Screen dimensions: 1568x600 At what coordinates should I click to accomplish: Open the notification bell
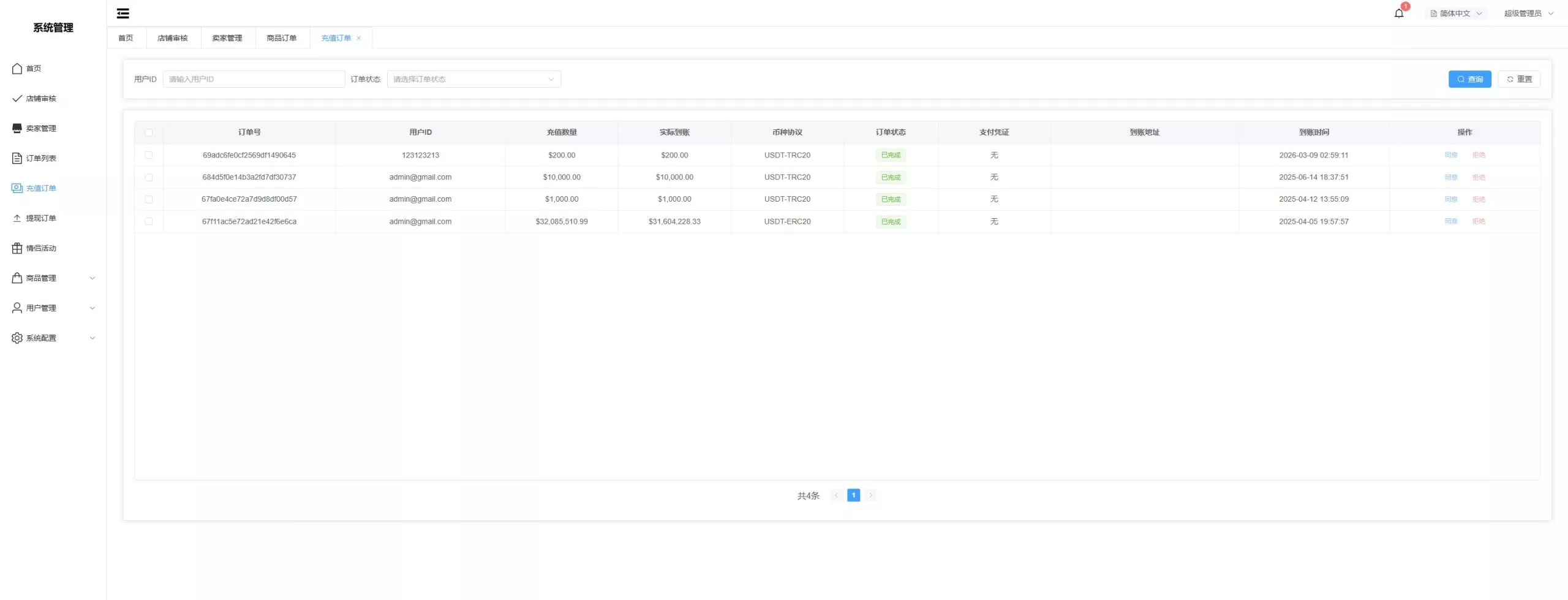pos(1398,13)
